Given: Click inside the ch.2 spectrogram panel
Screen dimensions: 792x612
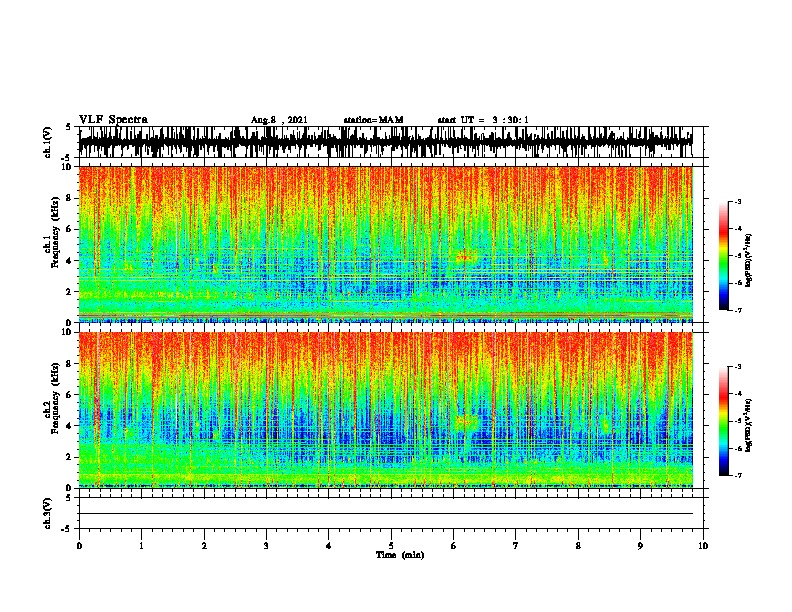Looking at the screenshot, I should [385, 410].
